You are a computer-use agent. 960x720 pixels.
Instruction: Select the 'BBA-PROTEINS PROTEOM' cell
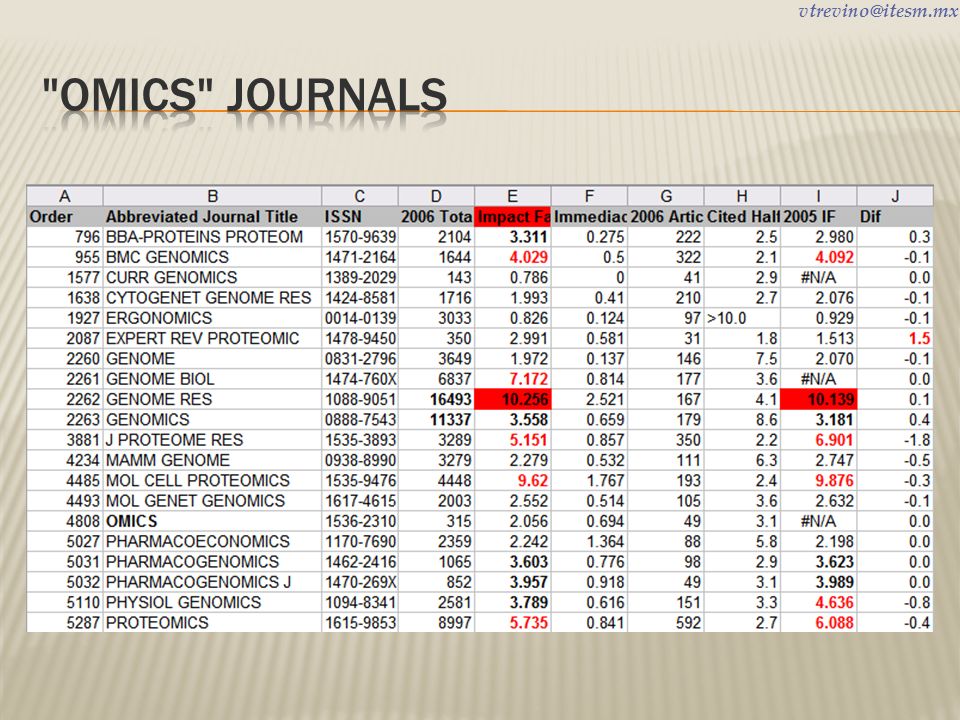point(212,237)
